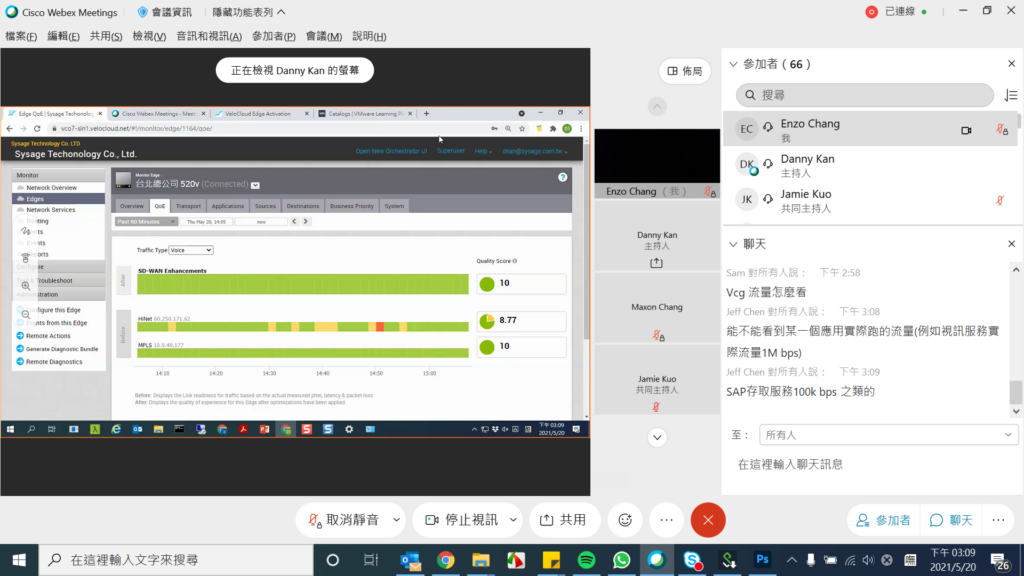Click the help question mark in shared screen

[562, 177]
